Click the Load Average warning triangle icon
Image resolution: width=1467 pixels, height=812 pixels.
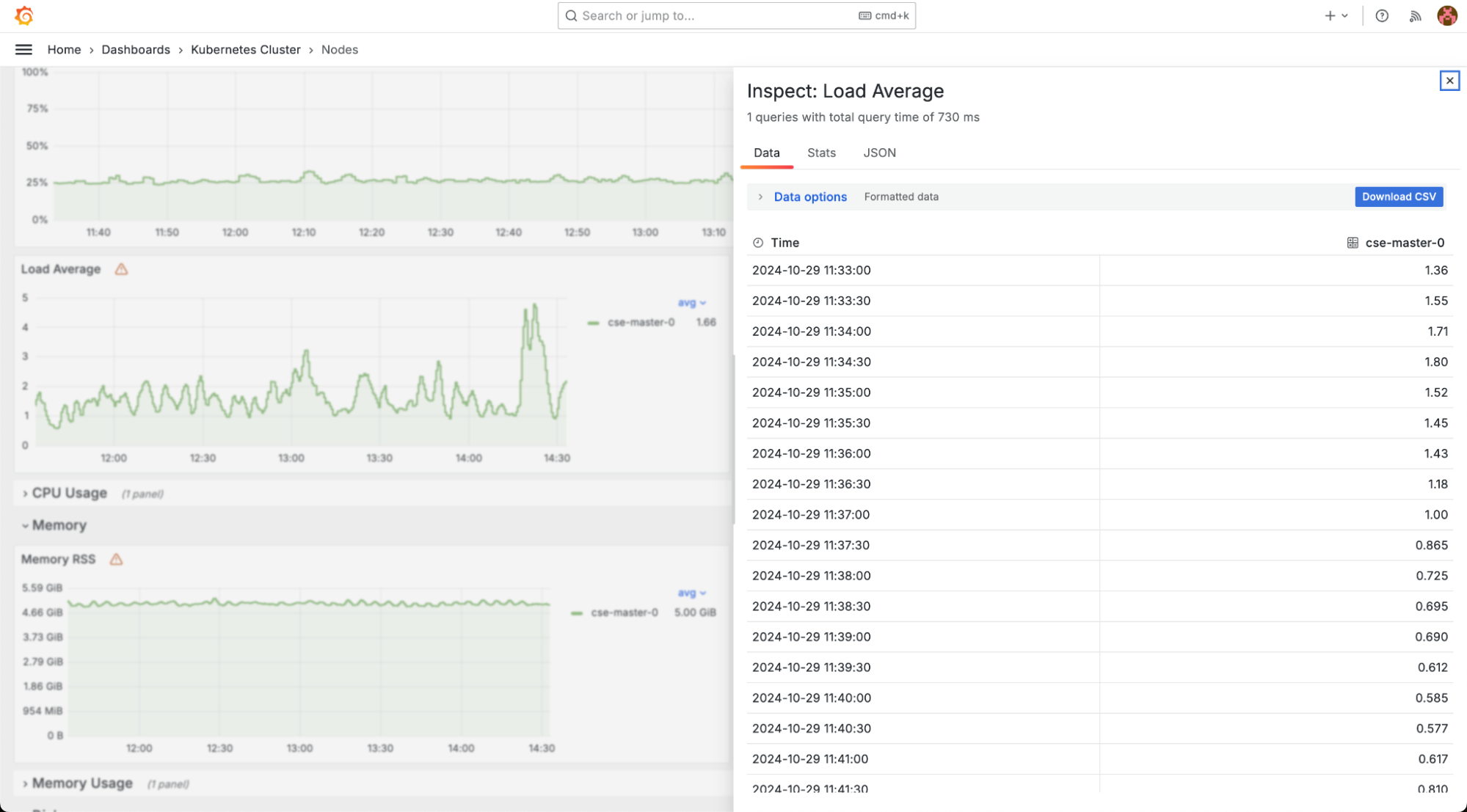(121, 269)
